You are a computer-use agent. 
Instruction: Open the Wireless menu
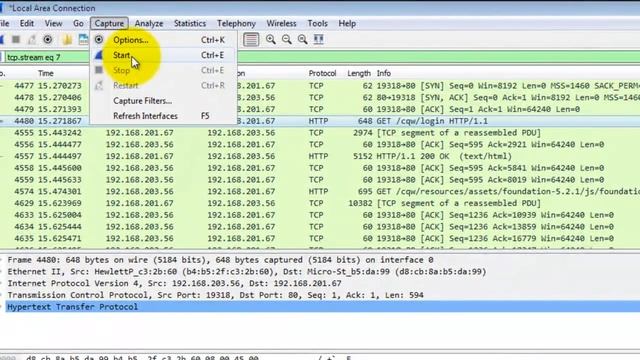pos(281,23)
